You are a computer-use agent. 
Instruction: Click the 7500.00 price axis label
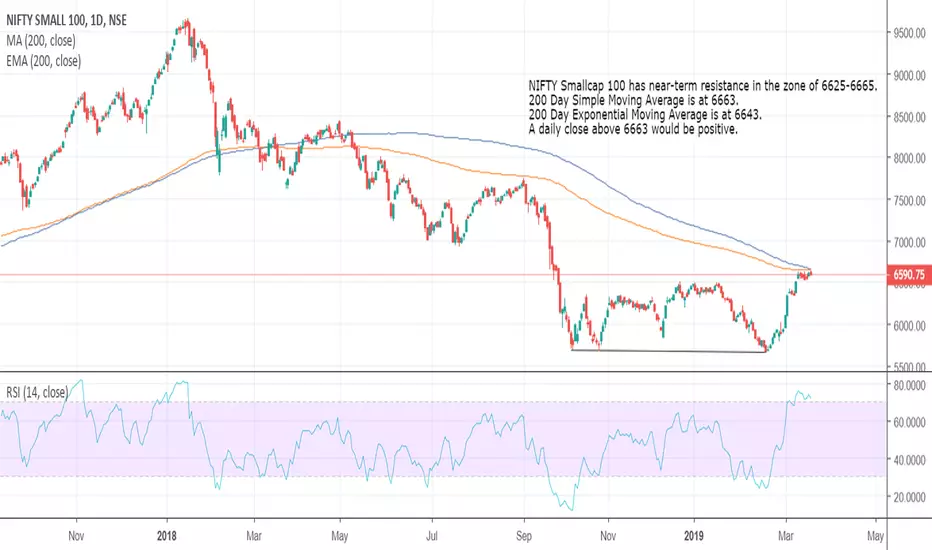pos(909,200)
